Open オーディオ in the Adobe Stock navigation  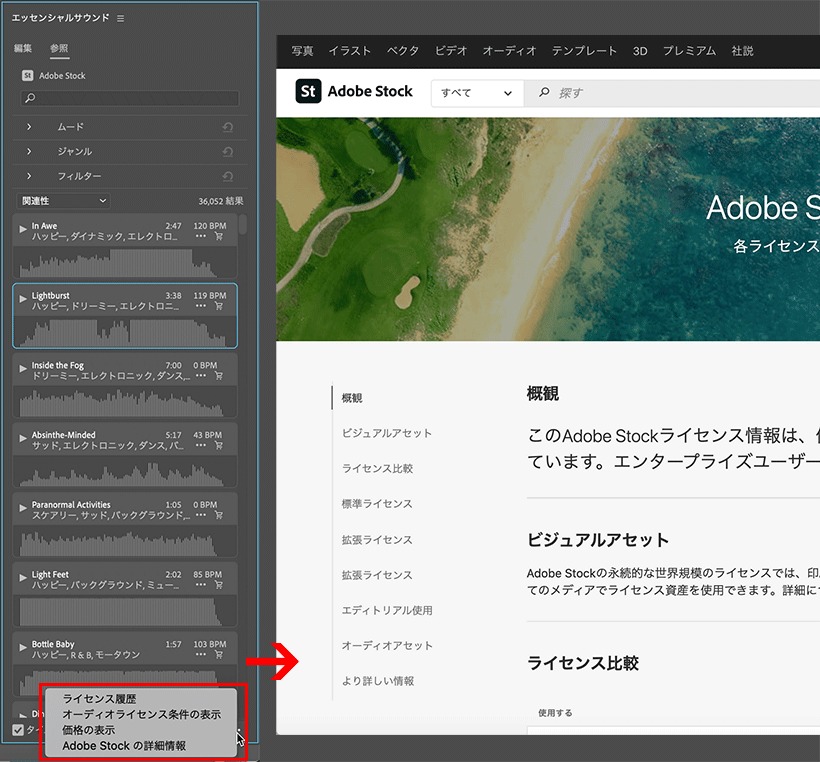(509, 51)
